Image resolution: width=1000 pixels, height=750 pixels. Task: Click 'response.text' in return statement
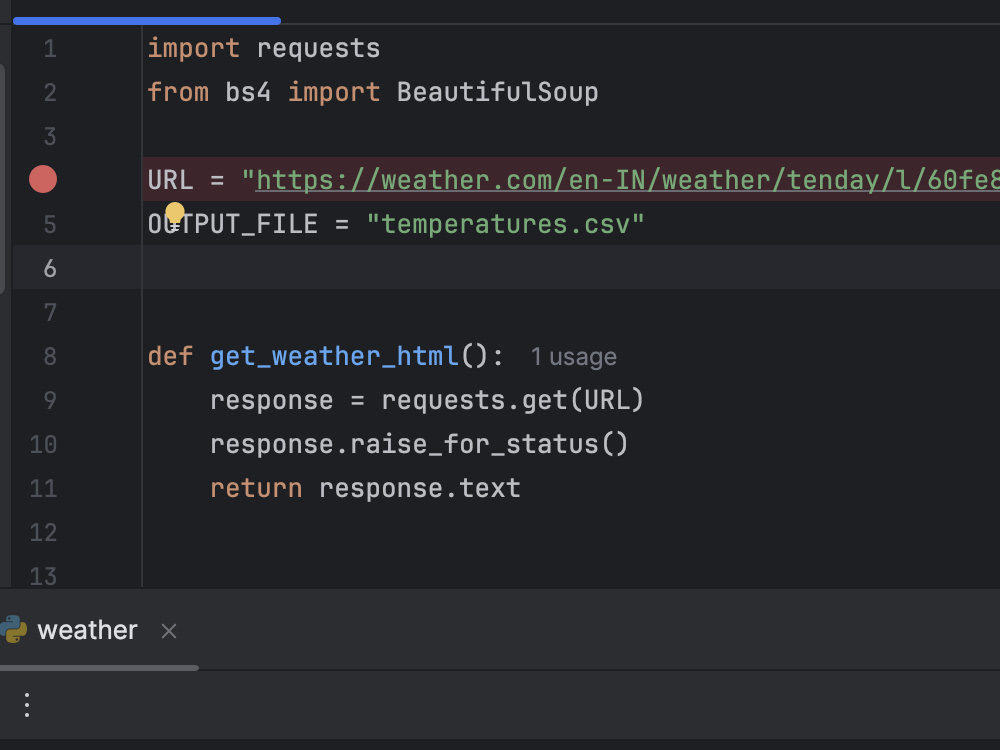coord(420,489)
